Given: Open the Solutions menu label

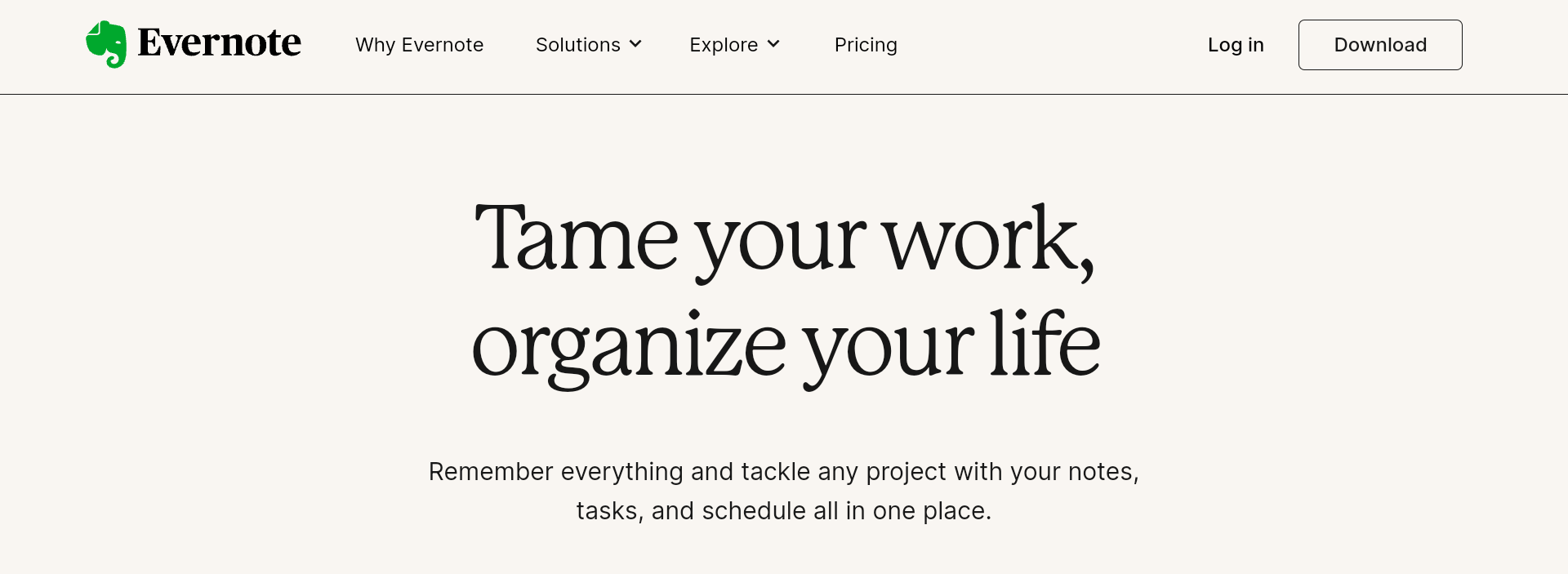Looking at the screenshot, I should coord(577,45).
